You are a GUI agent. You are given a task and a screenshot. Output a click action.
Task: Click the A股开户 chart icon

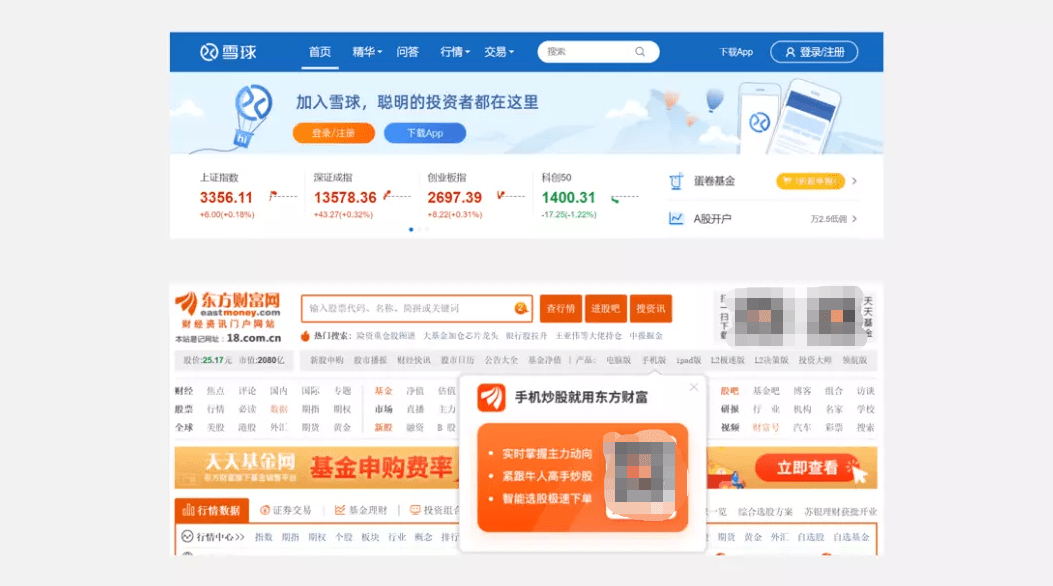click(676, 218)
